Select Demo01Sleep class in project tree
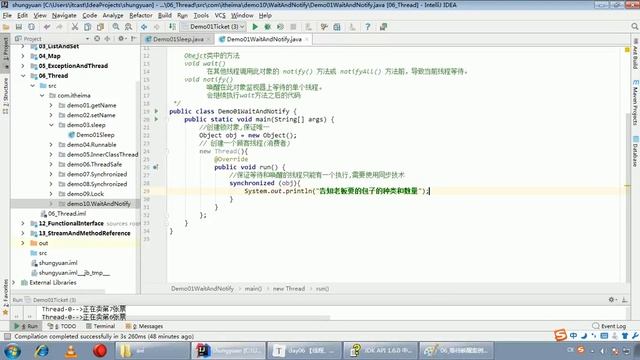 (91, 135)
